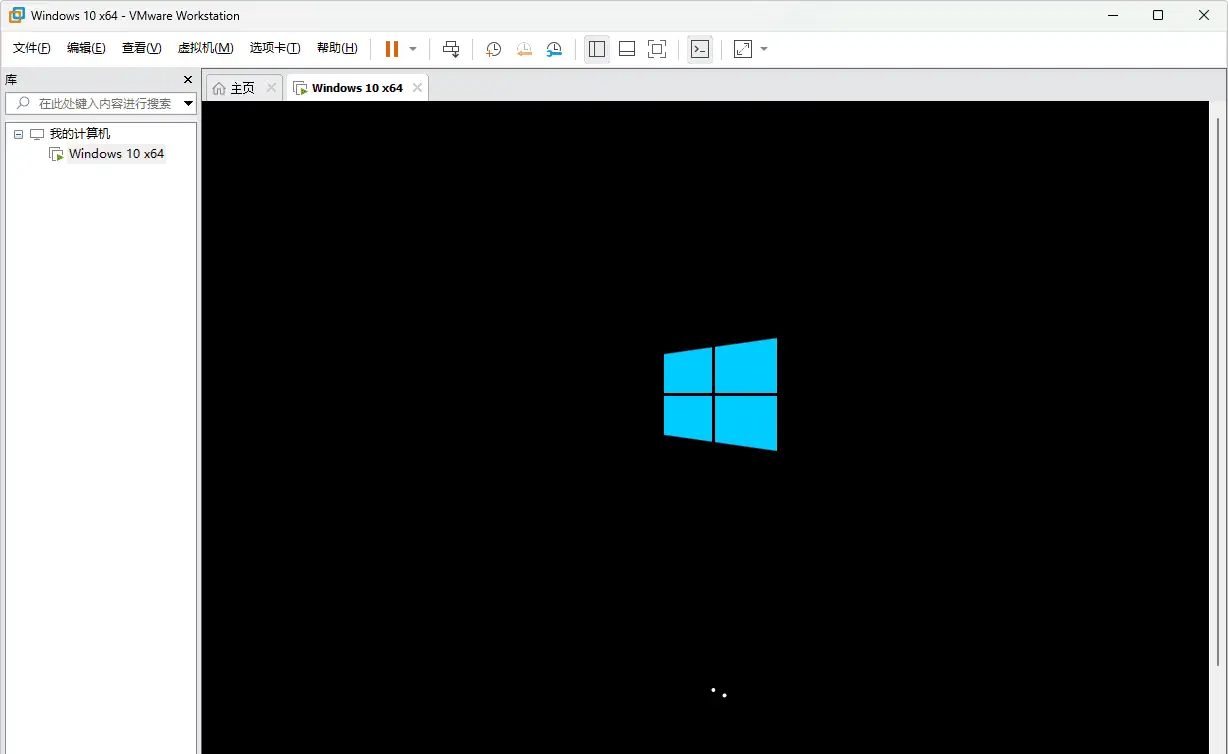Open the 文件(F) menu
Viewport: 1228px width, 754px height.
tap(32, 48)
